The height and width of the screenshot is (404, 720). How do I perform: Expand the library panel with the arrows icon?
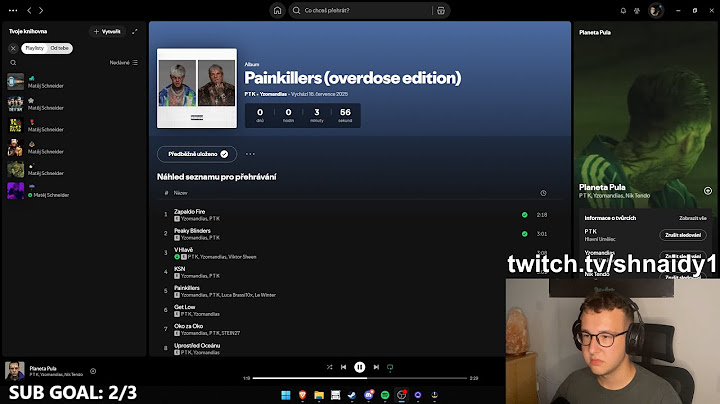(135, 31)
